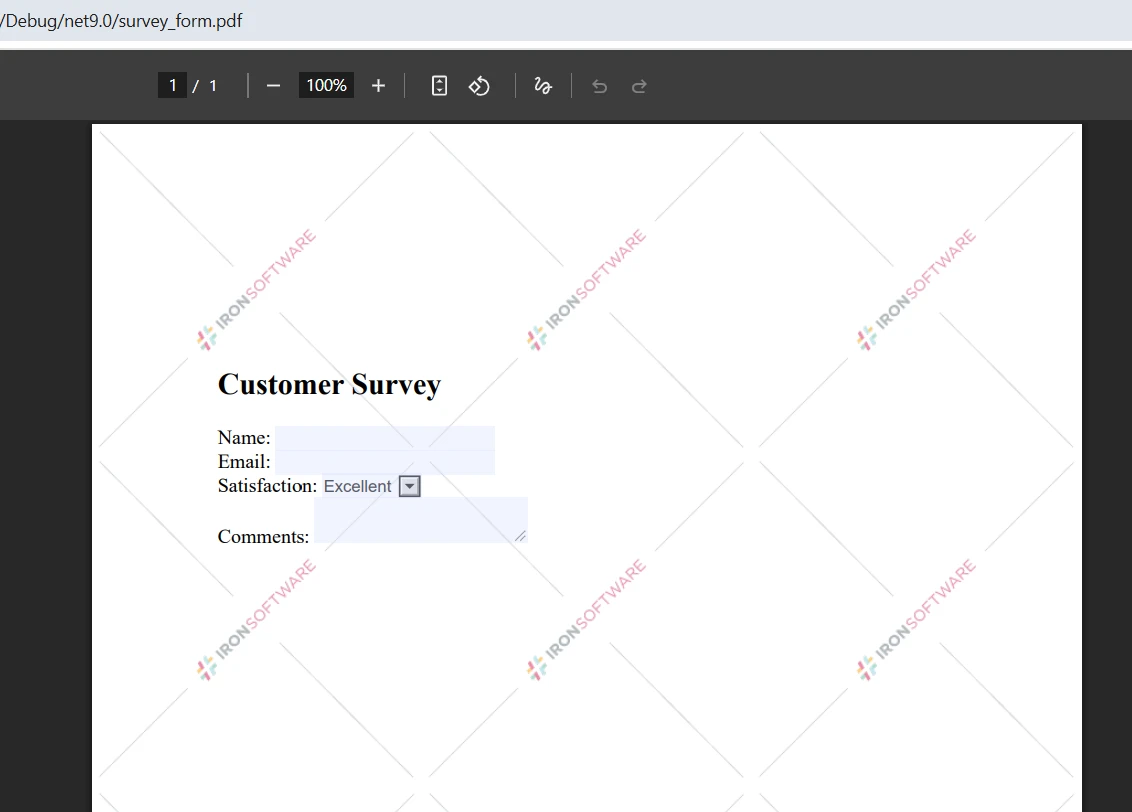Click the arrow beside Excellent
Image resolution: width=1132 pixels, height=812 pixels.
(x=409, y=486)
